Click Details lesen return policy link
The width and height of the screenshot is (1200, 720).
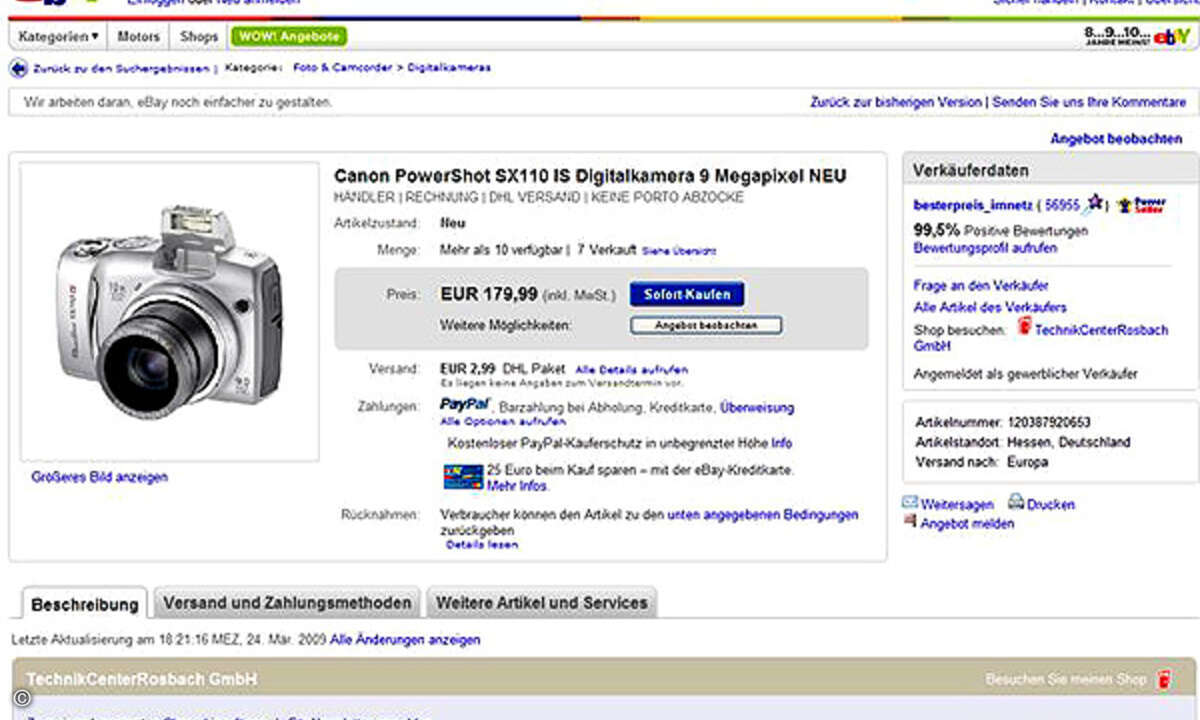482,545
